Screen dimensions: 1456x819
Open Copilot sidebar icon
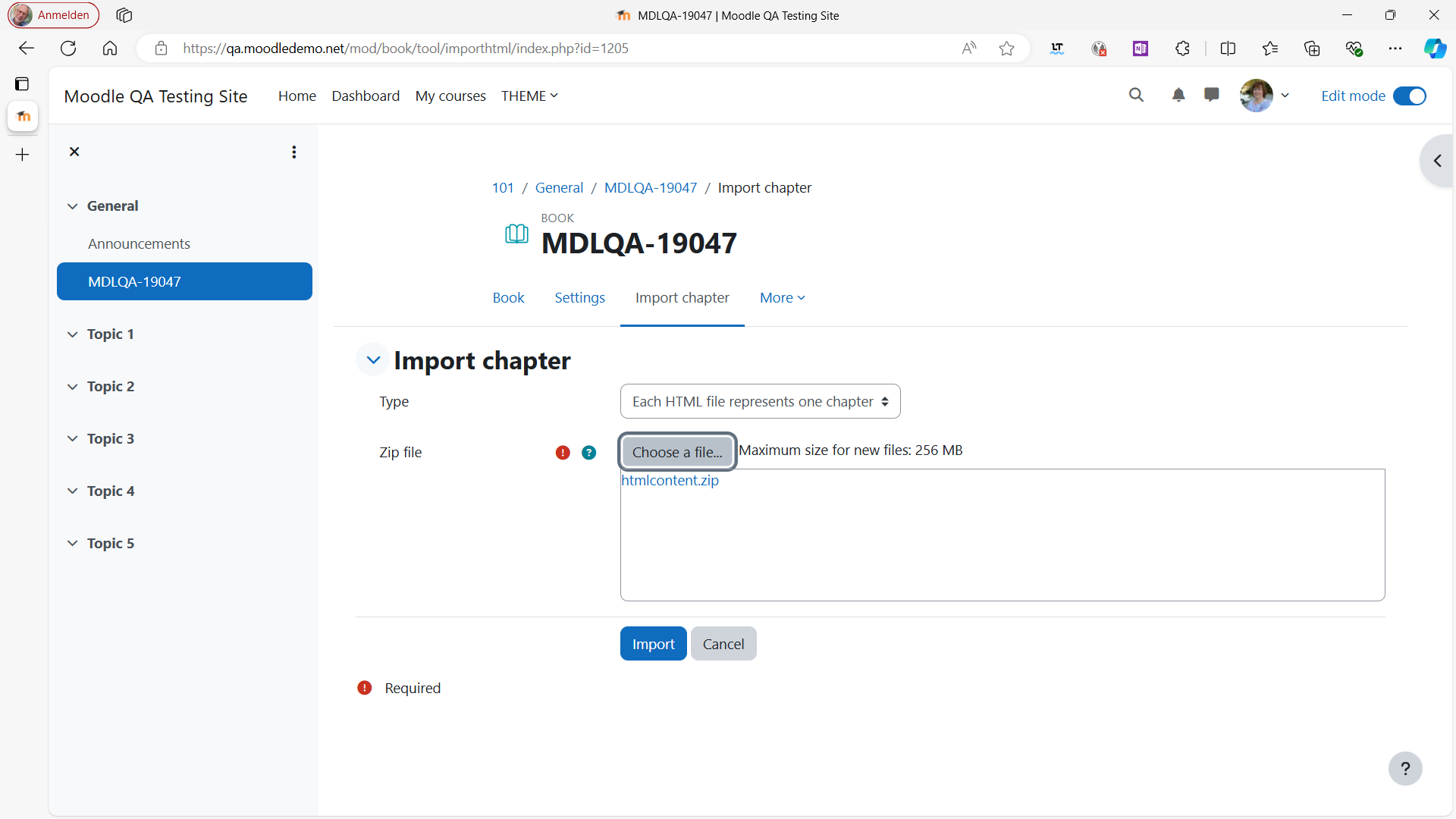coord(1435,49)
